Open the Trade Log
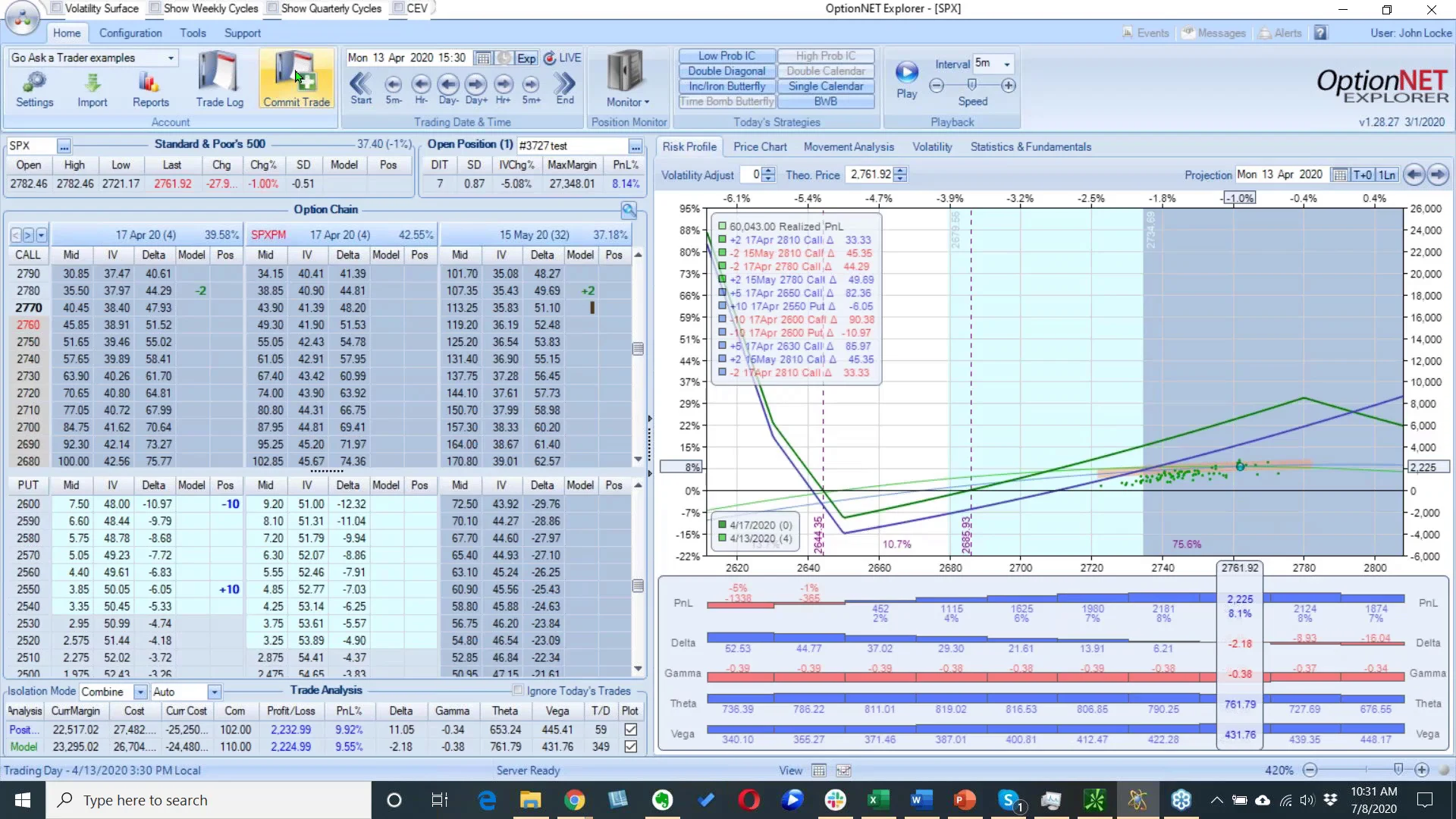 click(x=219, y=80)
